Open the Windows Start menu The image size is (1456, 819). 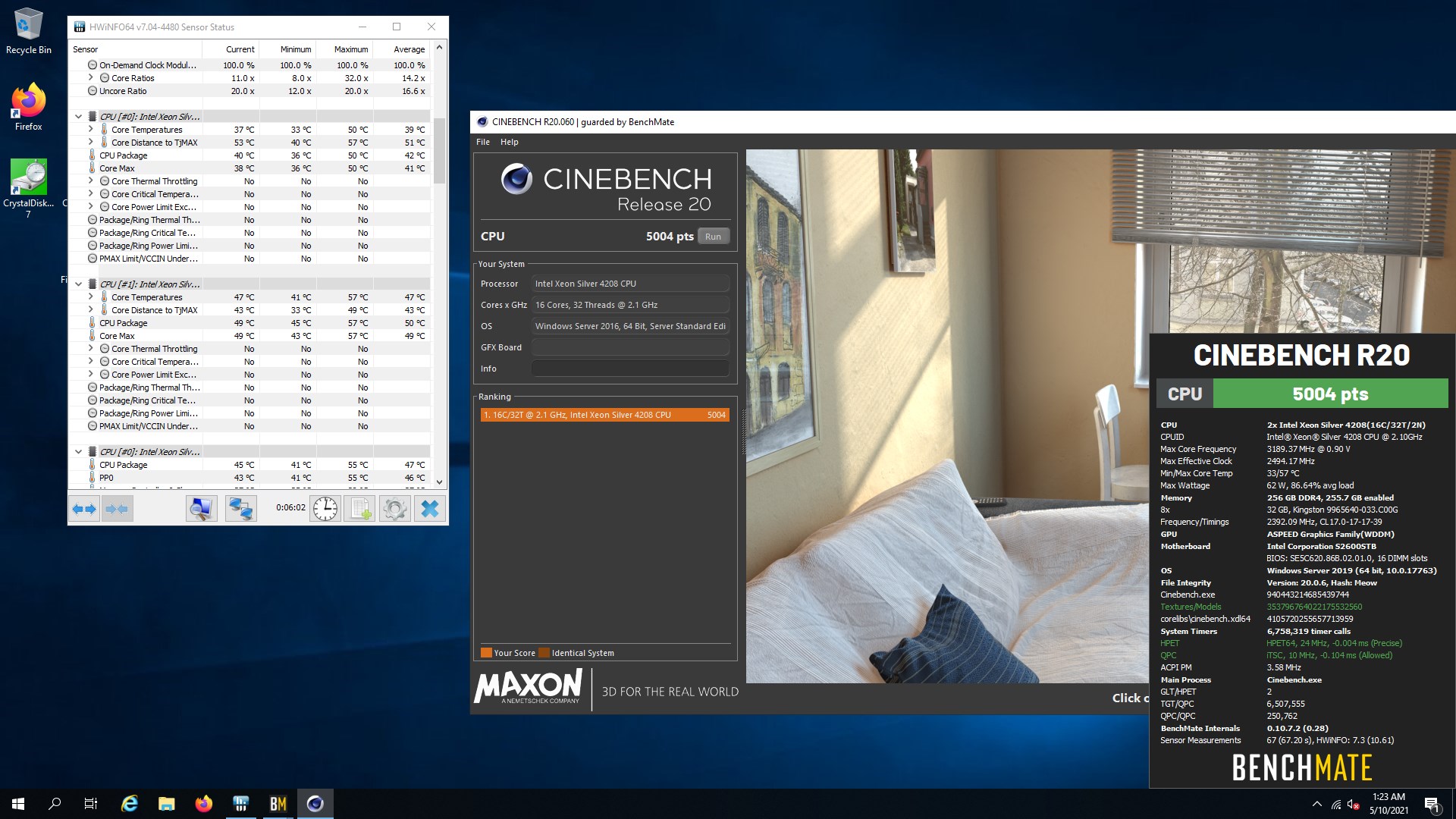coord(18,804)
